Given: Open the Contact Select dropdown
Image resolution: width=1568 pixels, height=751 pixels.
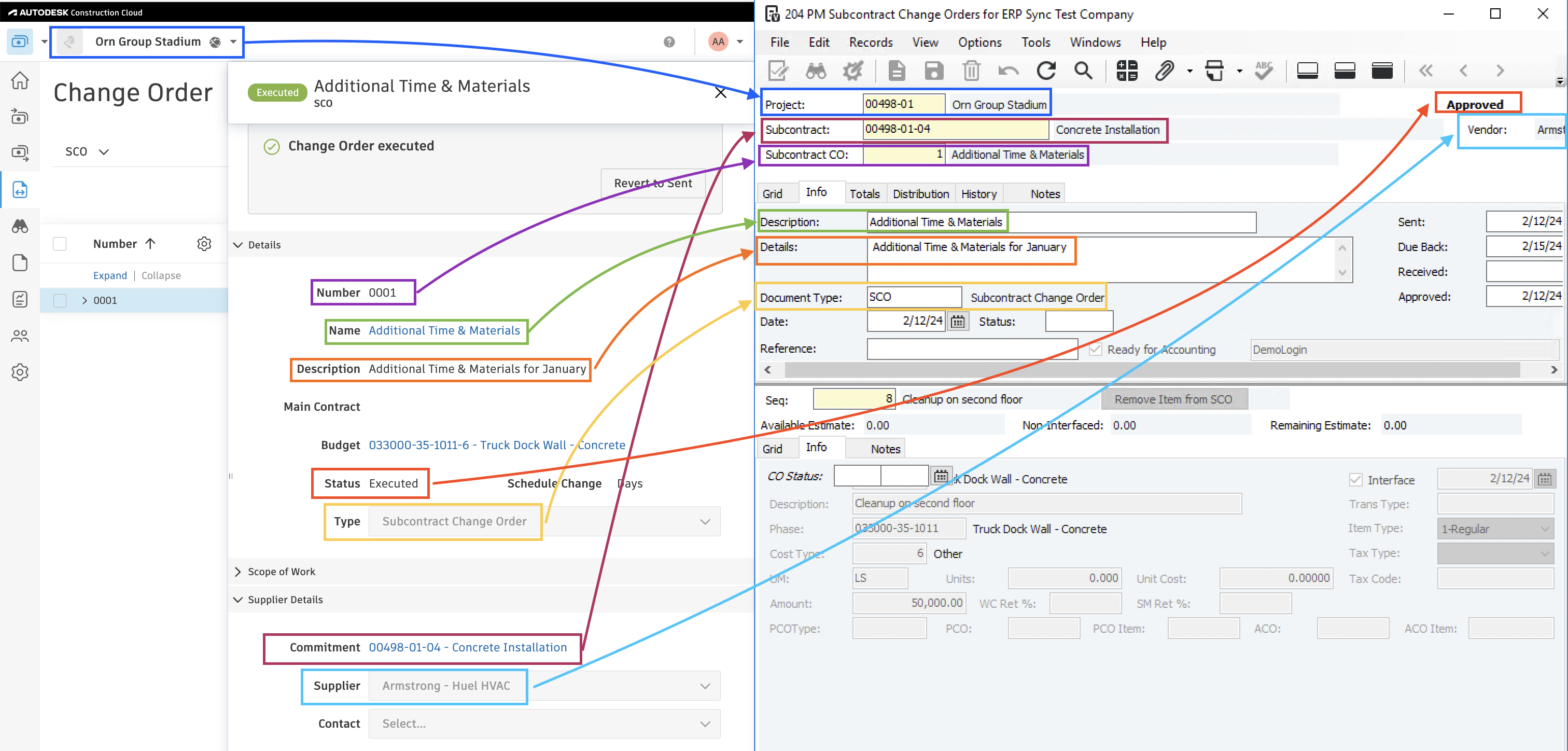Looking at the screenshot, I should click(544, 724).
